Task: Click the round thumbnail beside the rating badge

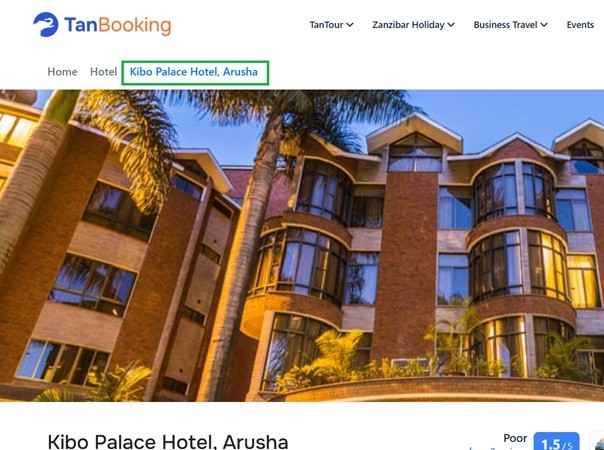Action: click(x=597, y=441)
